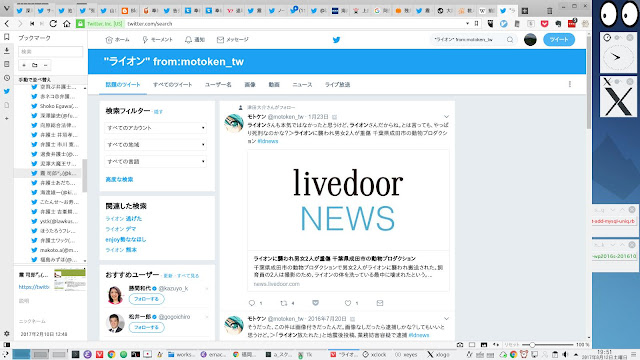Click the Twitter bird logo in header
This screenshot has width=640, height=360.
tap(336, 40)
